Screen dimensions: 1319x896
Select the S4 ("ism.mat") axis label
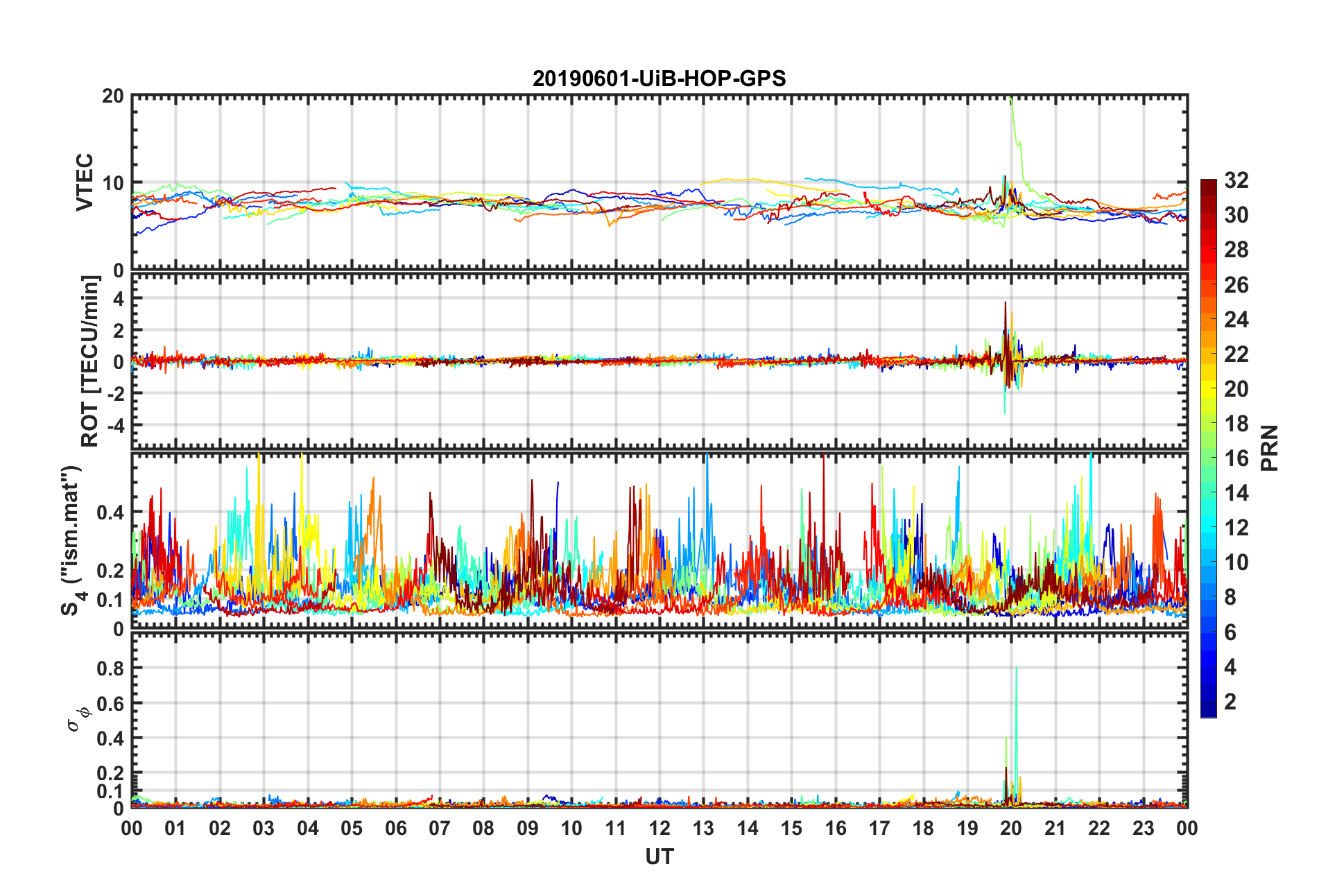71,541
